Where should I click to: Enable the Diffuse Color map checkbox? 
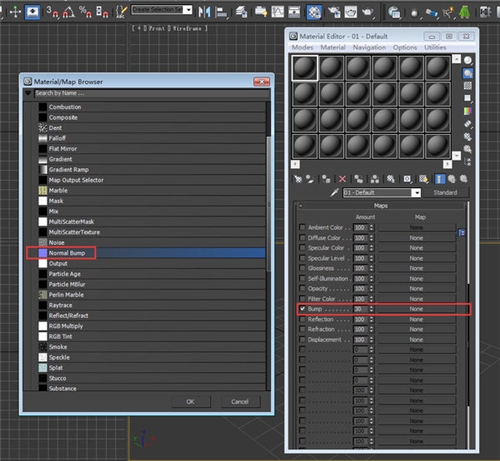tap(302, 238)
